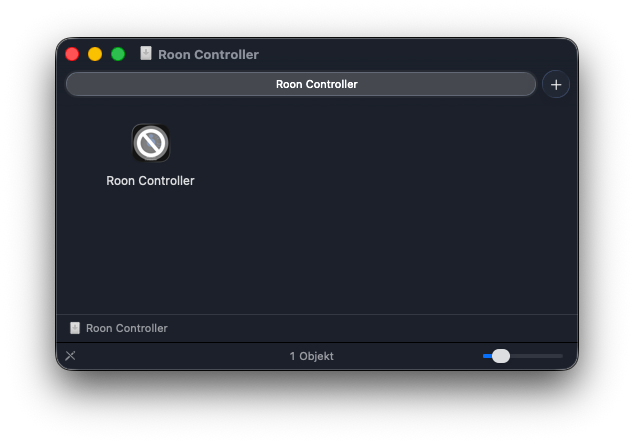Viewport: 634px width, 444px height.
Task: Click the crossed-tools icon in the status bar
Action: click(71, 356)
